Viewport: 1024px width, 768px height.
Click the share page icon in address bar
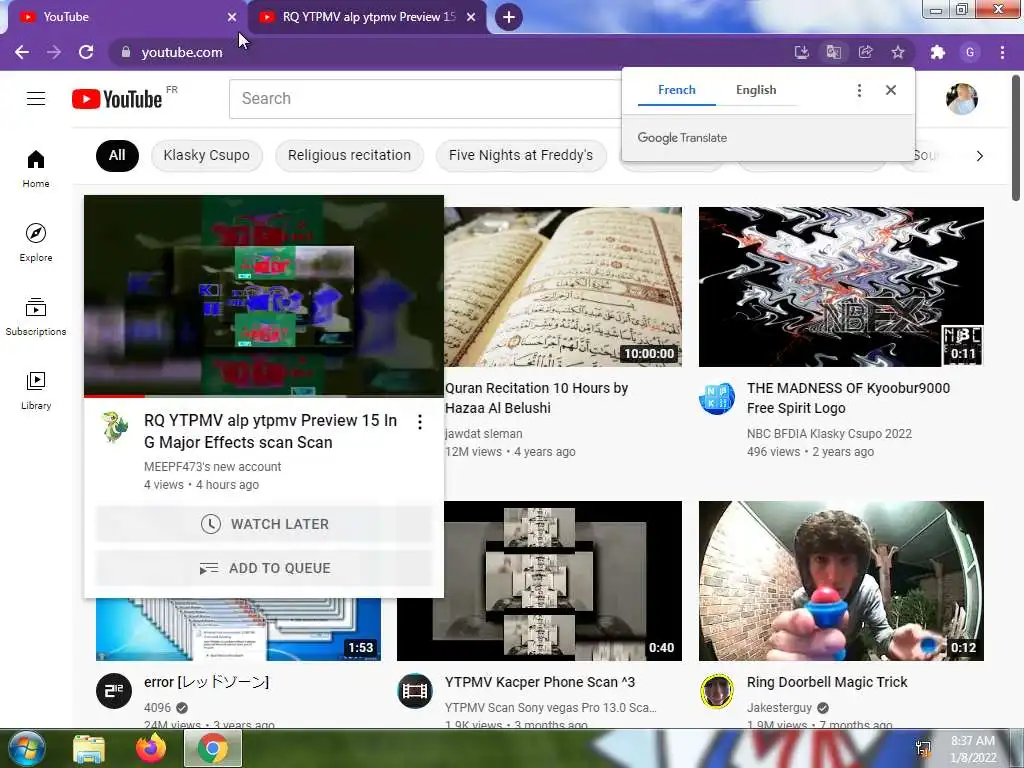tap(865, 52)
